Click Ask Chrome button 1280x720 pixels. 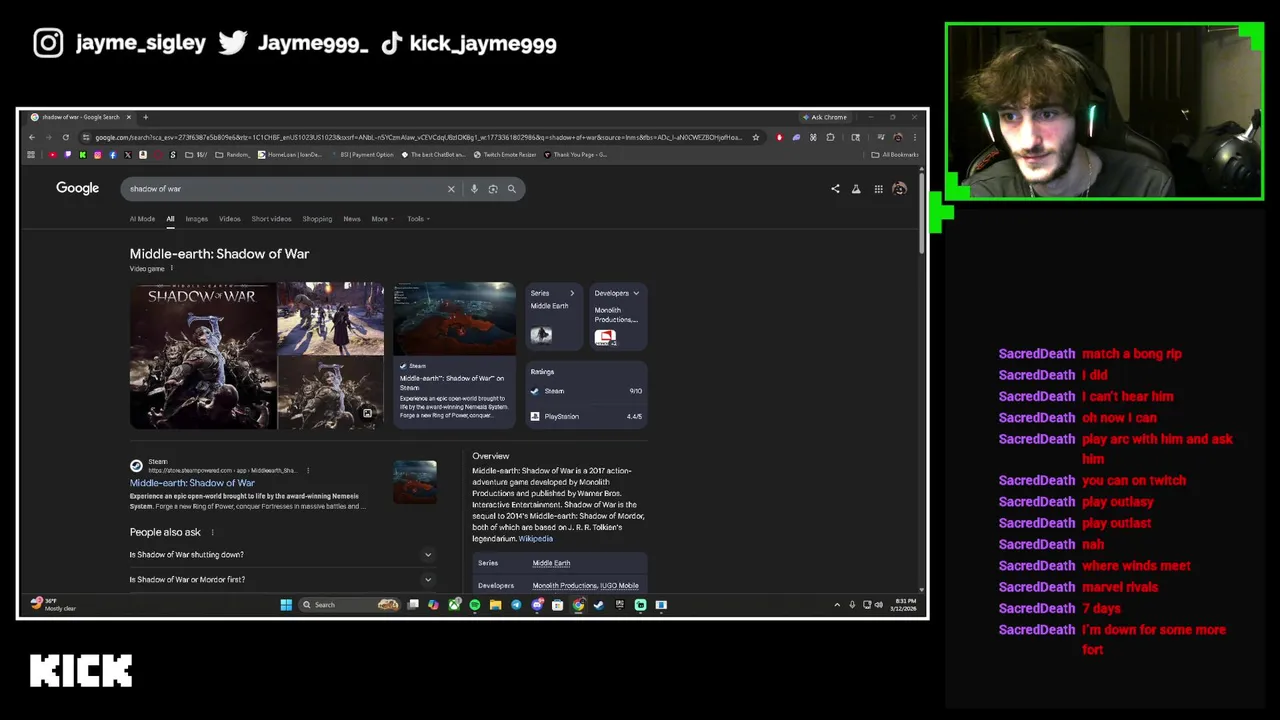(824, 117)
